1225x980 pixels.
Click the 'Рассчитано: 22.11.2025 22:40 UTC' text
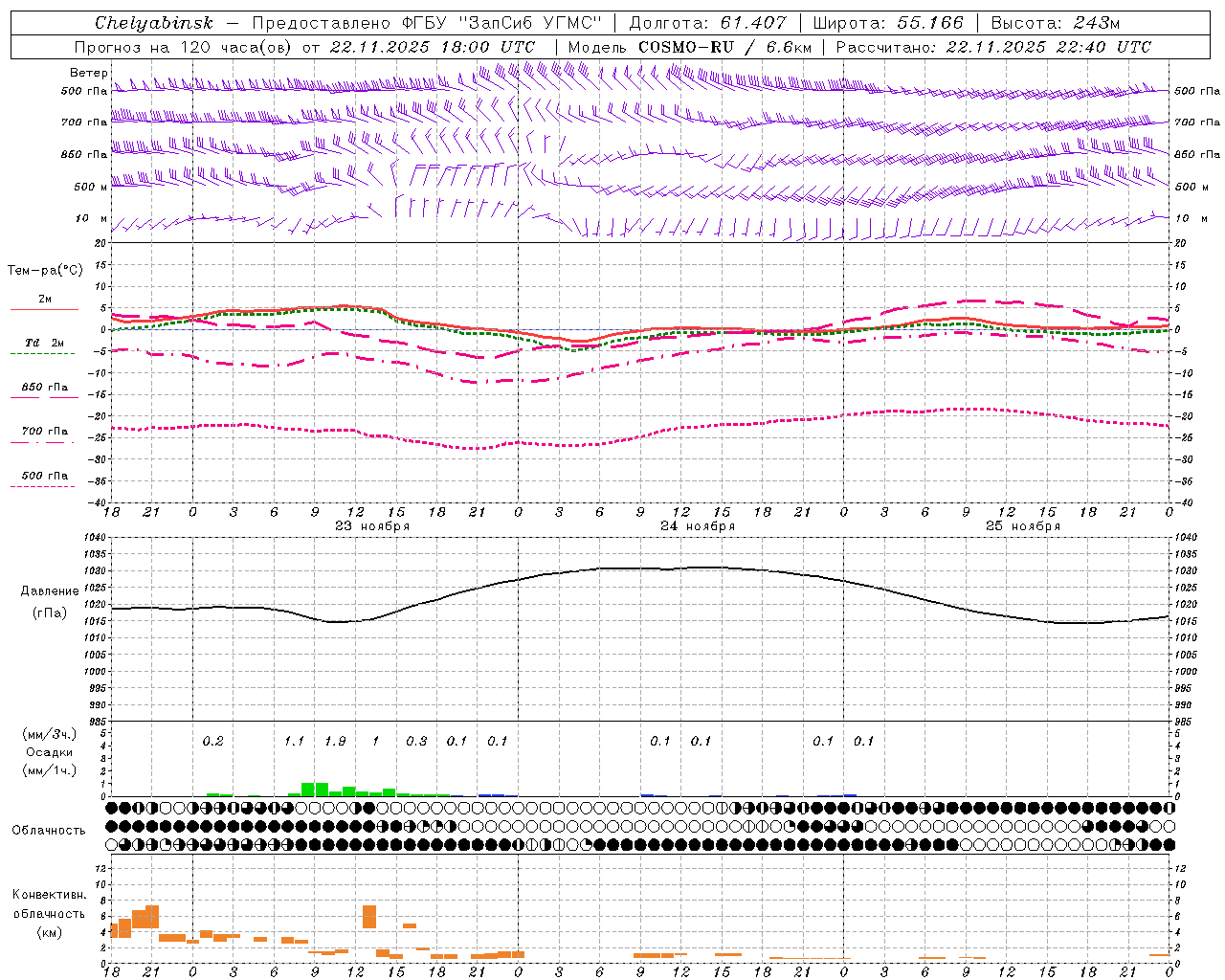pyautogui.click(x=994, y=47)
